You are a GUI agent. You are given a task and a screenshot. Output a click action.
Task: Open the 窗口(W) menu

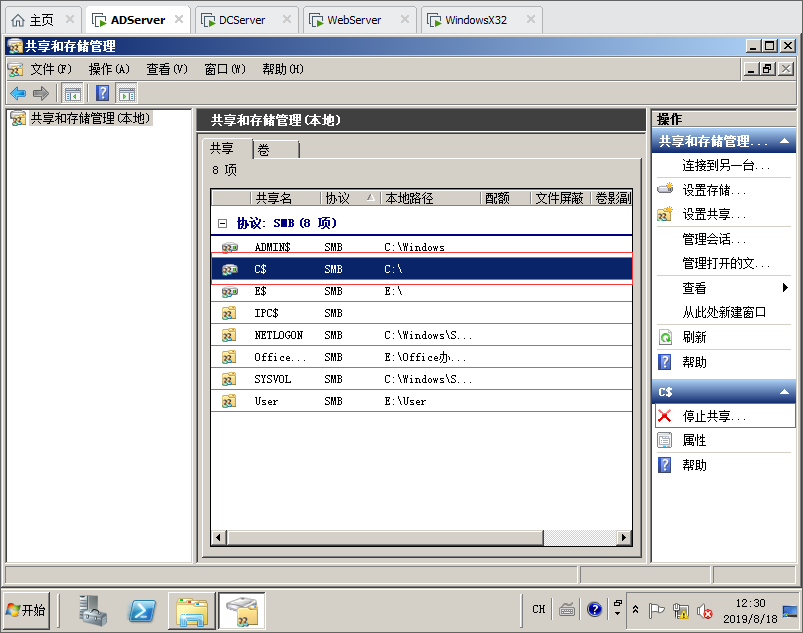(225, 69)
